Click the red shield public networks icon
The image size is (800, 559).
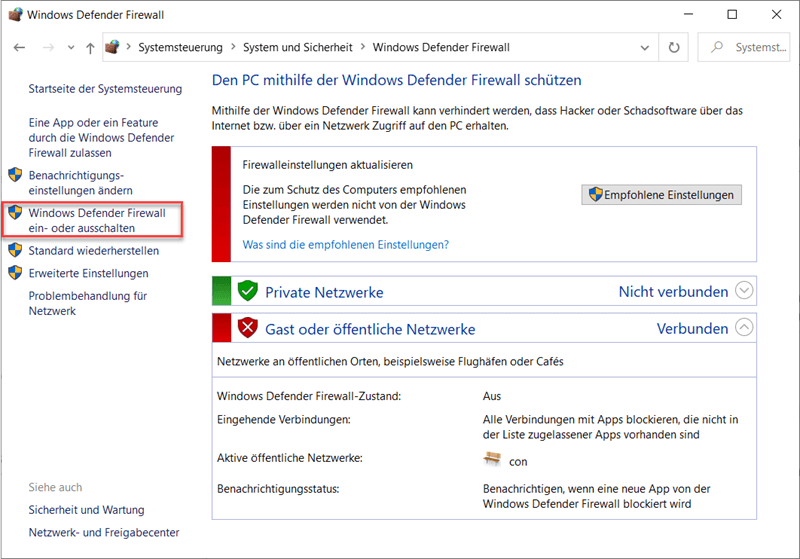coord(247,327)
